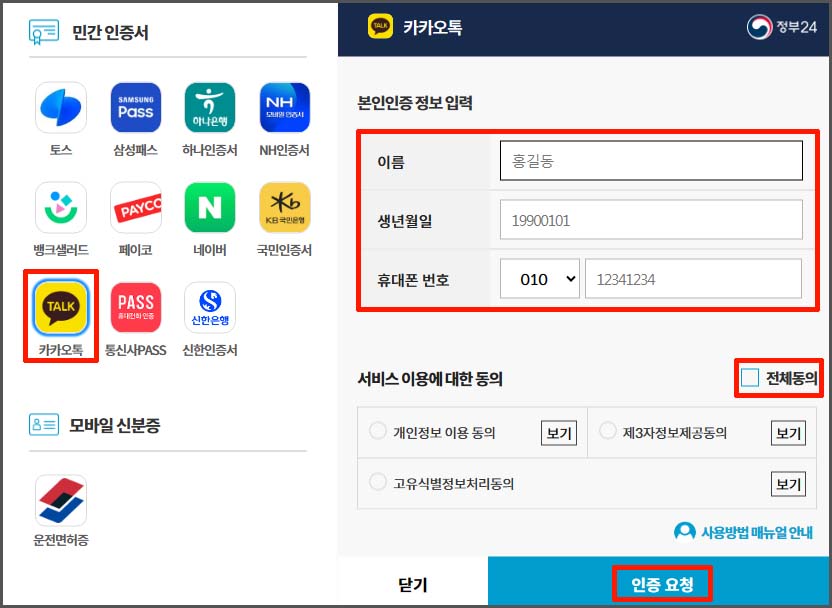
Task: Check the 전체동의 checkbox
Action: coord(750,378)
